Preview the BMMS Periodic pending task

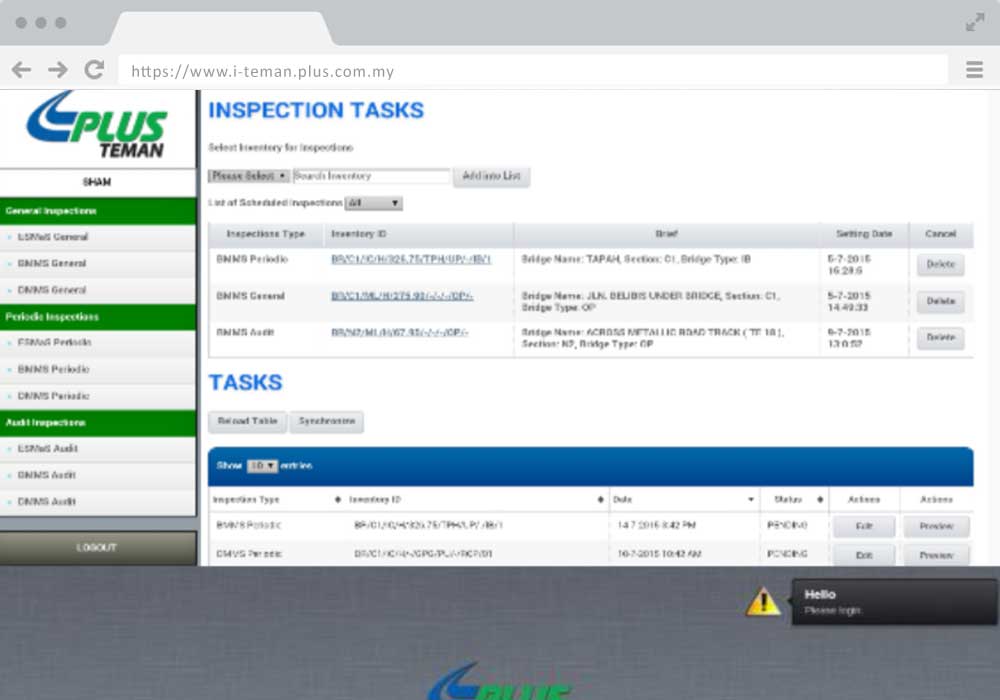936,527
